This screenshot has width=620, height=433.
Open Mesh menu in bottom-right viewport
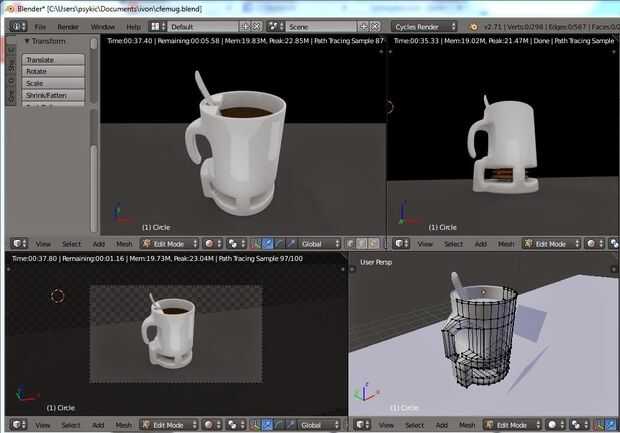click(x=467, y=425)
